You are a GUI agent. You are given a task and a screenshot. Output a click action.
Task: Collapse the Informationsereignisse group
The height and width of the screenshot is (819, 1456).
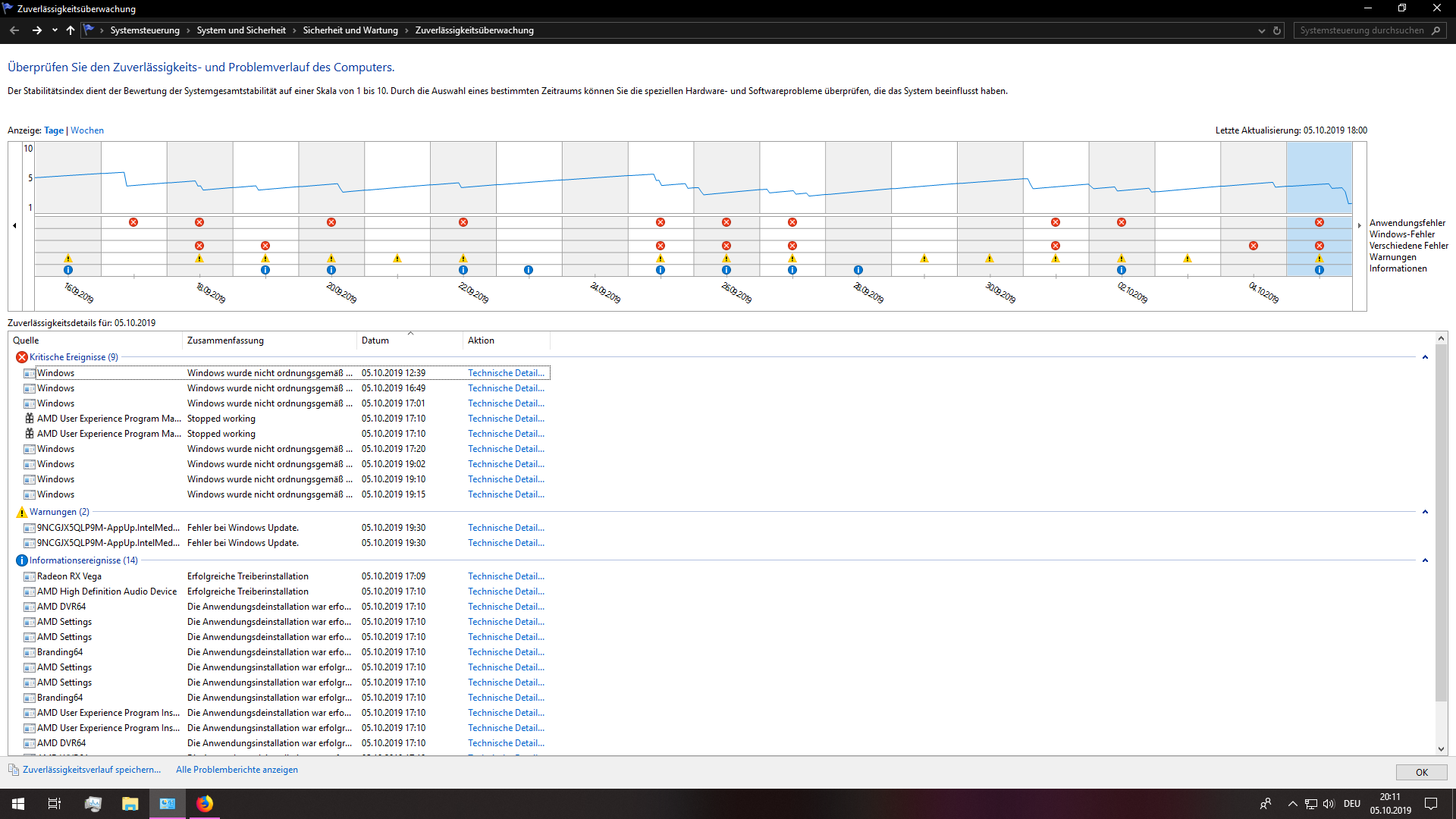(1425, 560)
